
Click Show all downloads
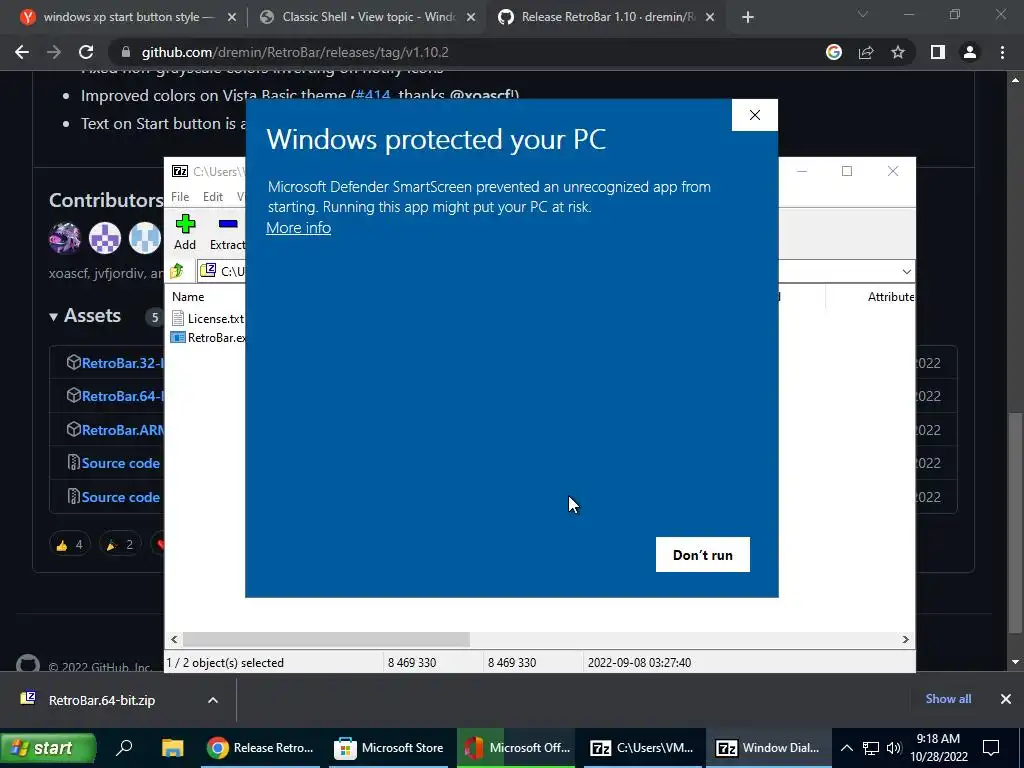point(948,699)
